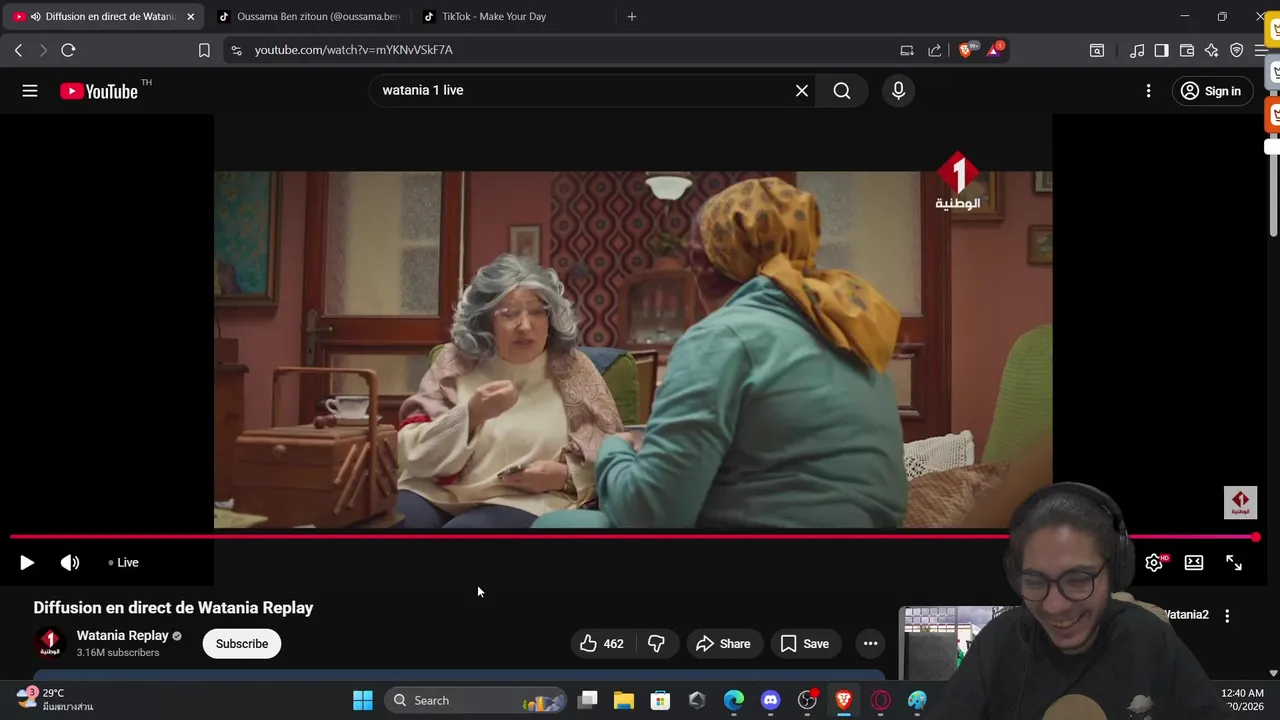
Task: Open Microsoft Edge from the taskbar
Action: [734, 700]
